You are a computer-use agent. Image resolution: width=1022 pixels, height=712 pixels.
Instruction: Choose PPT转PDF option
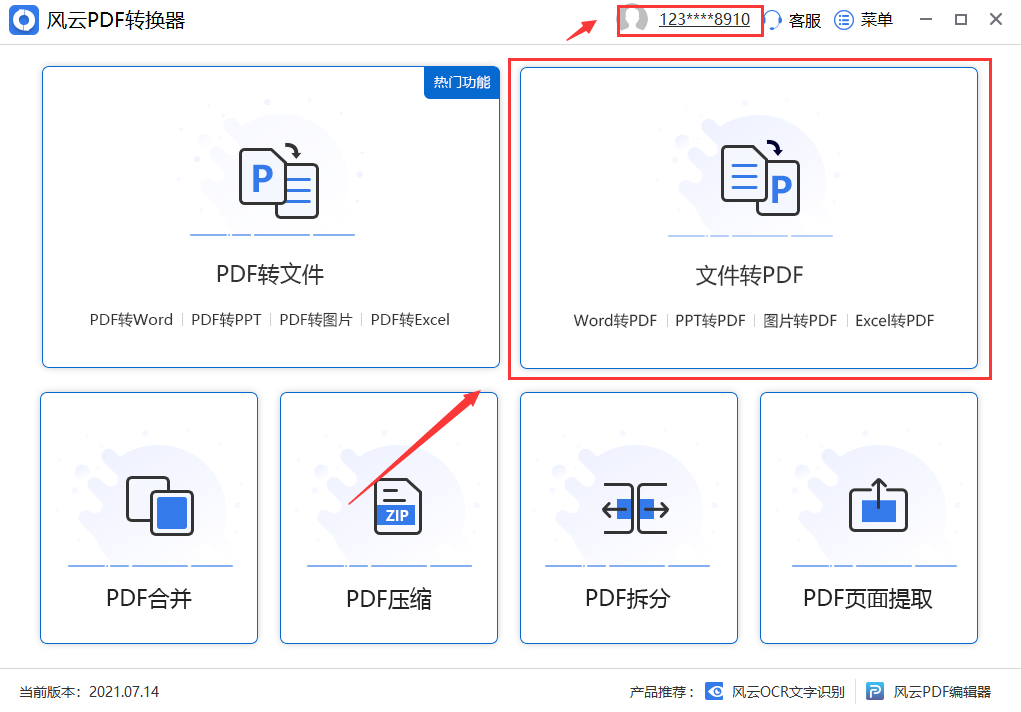pos(710,321)
